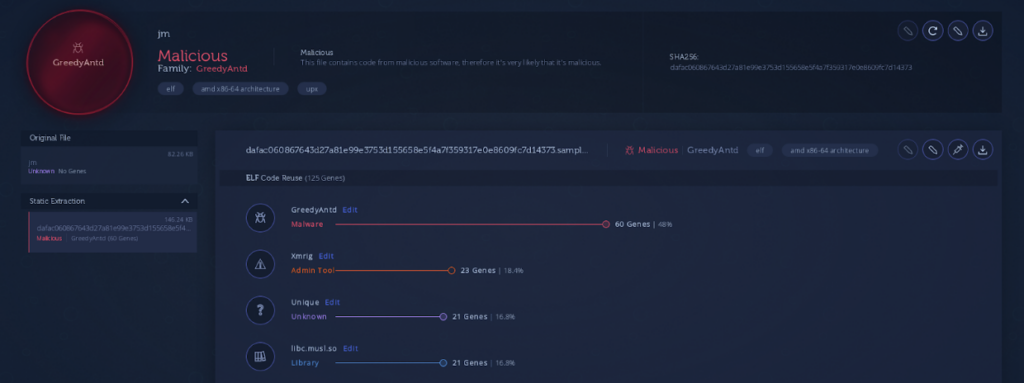Click amd x86-64 architecture tag in sample row
This screenshot has height=383, width=1024.
pos(829,150)
